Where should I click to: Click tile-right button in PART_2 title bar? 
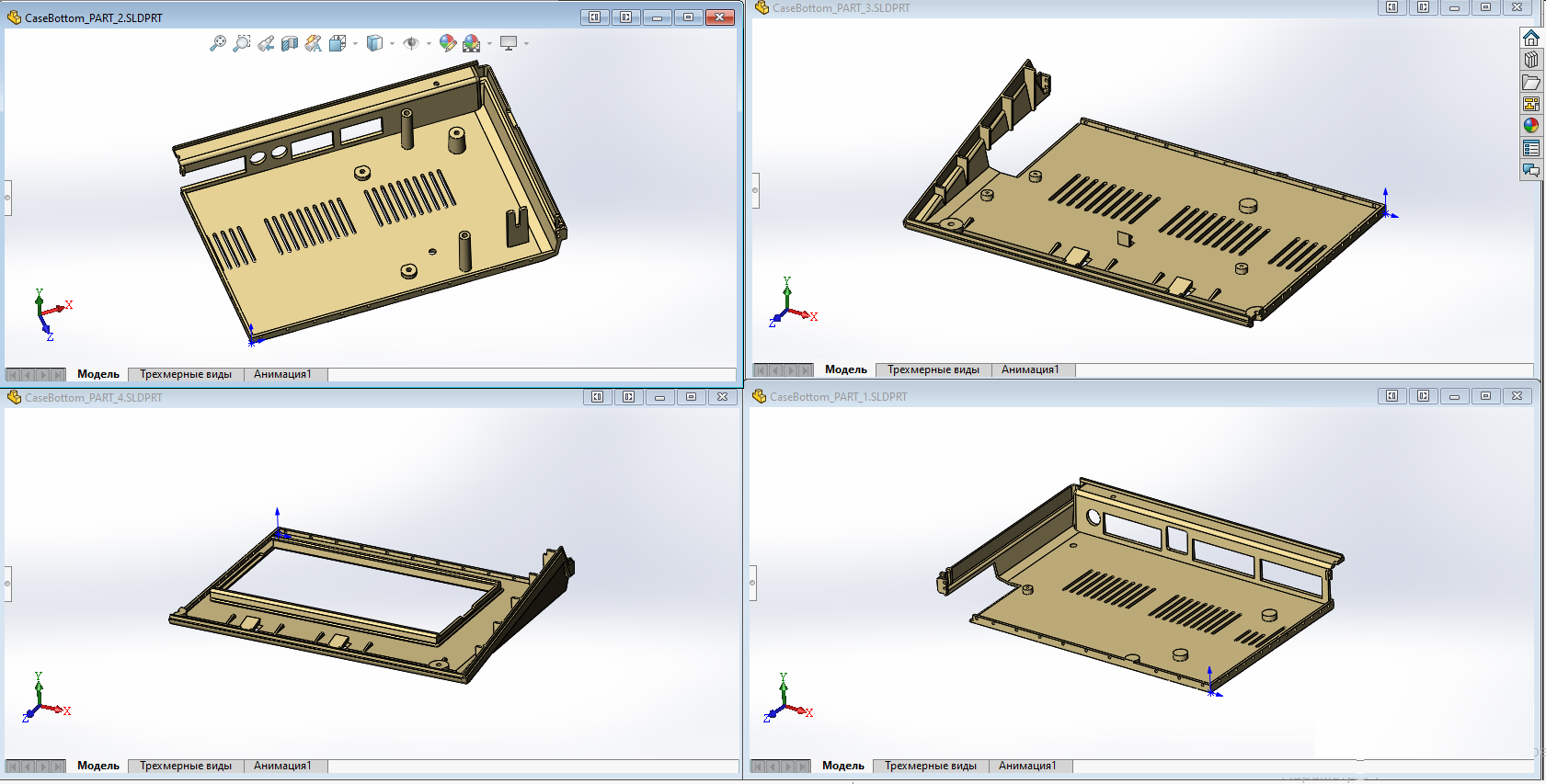pyautogui.click(x=626, y=17)
